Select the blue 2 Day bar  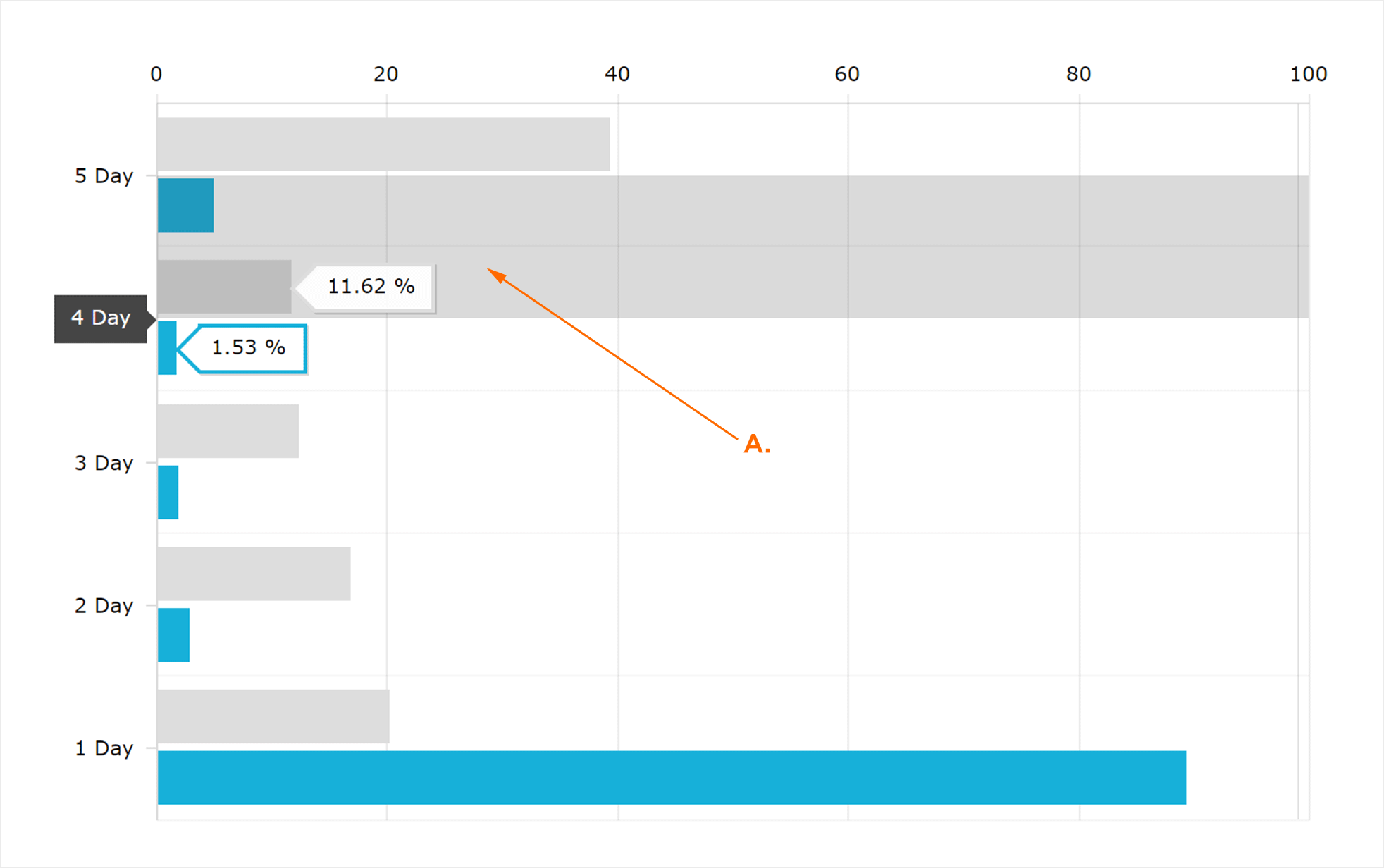tap(173, 635)
